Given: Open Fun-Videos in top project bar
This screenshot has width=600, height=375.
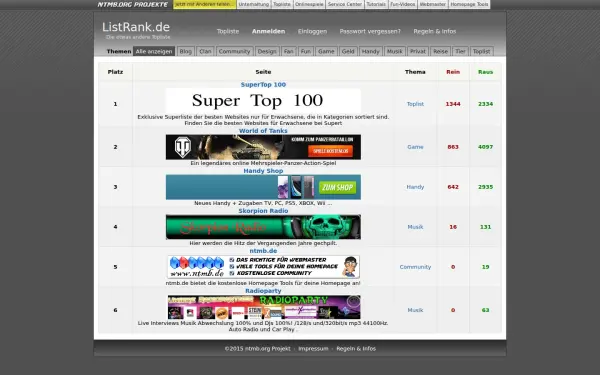Looking at the screenshot, I should tap(403, 4).
